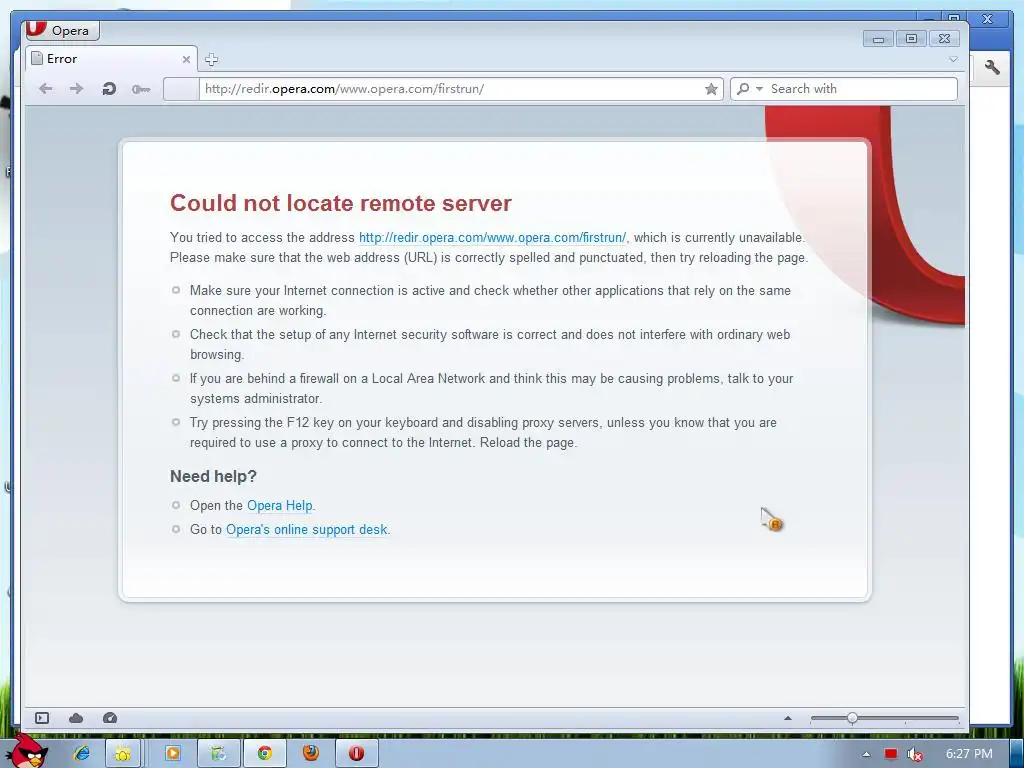Click the Search with field
The height and width of the screenshot is (768, 1024).
(861, 89)
